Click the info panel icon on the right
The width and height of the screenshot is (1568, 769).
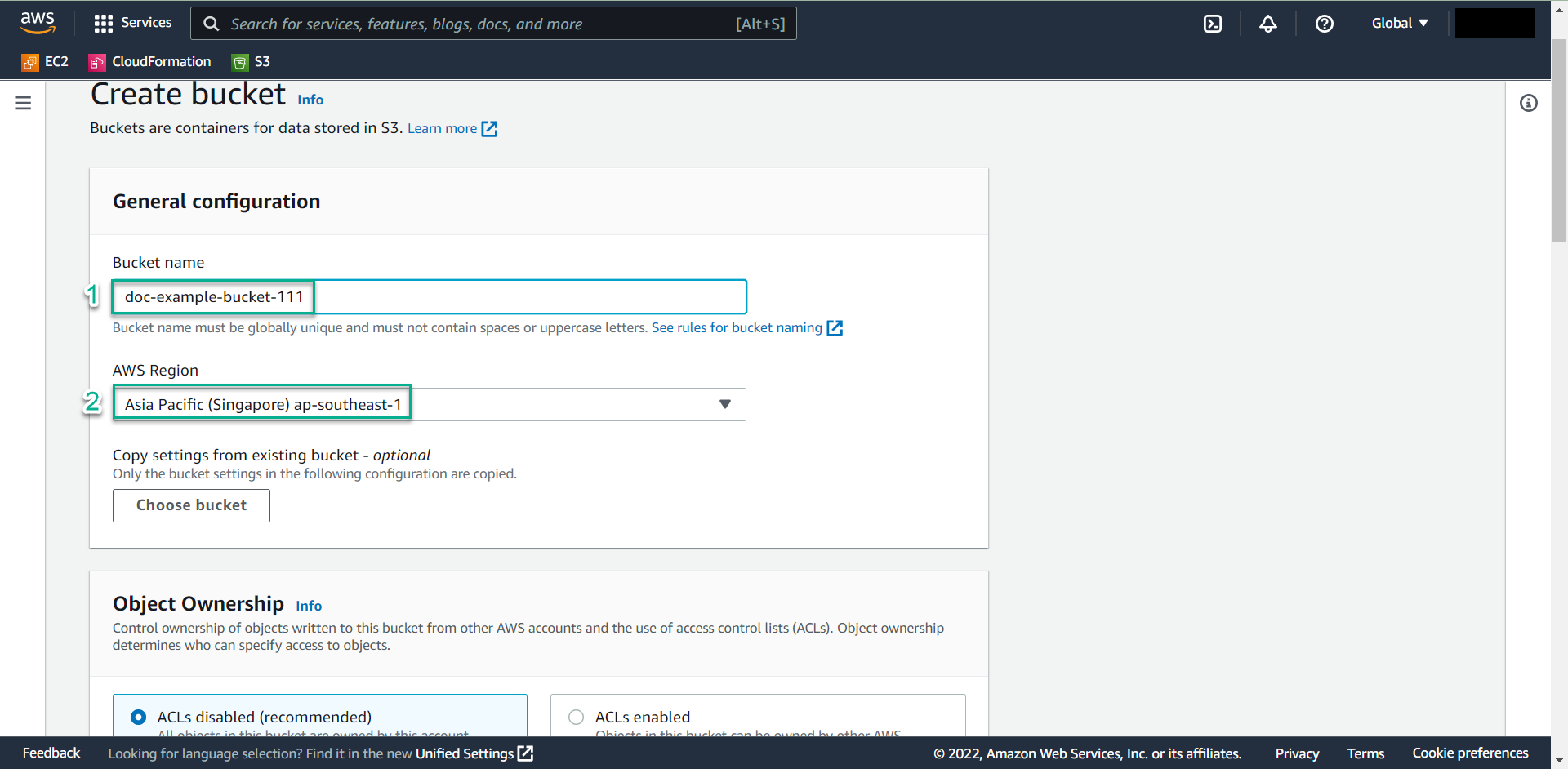click(1529, 103)
